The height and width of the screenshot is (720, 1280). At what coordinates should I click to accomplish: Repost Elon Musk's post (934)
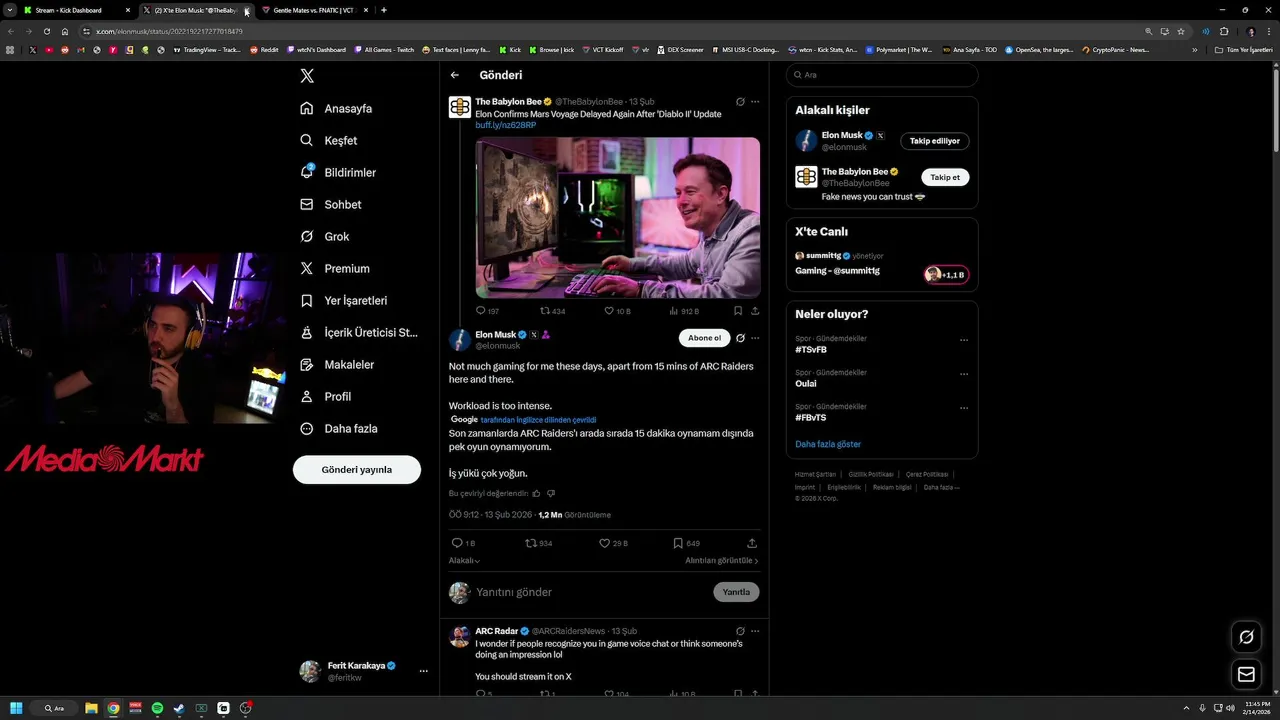[x=539, y=543]
